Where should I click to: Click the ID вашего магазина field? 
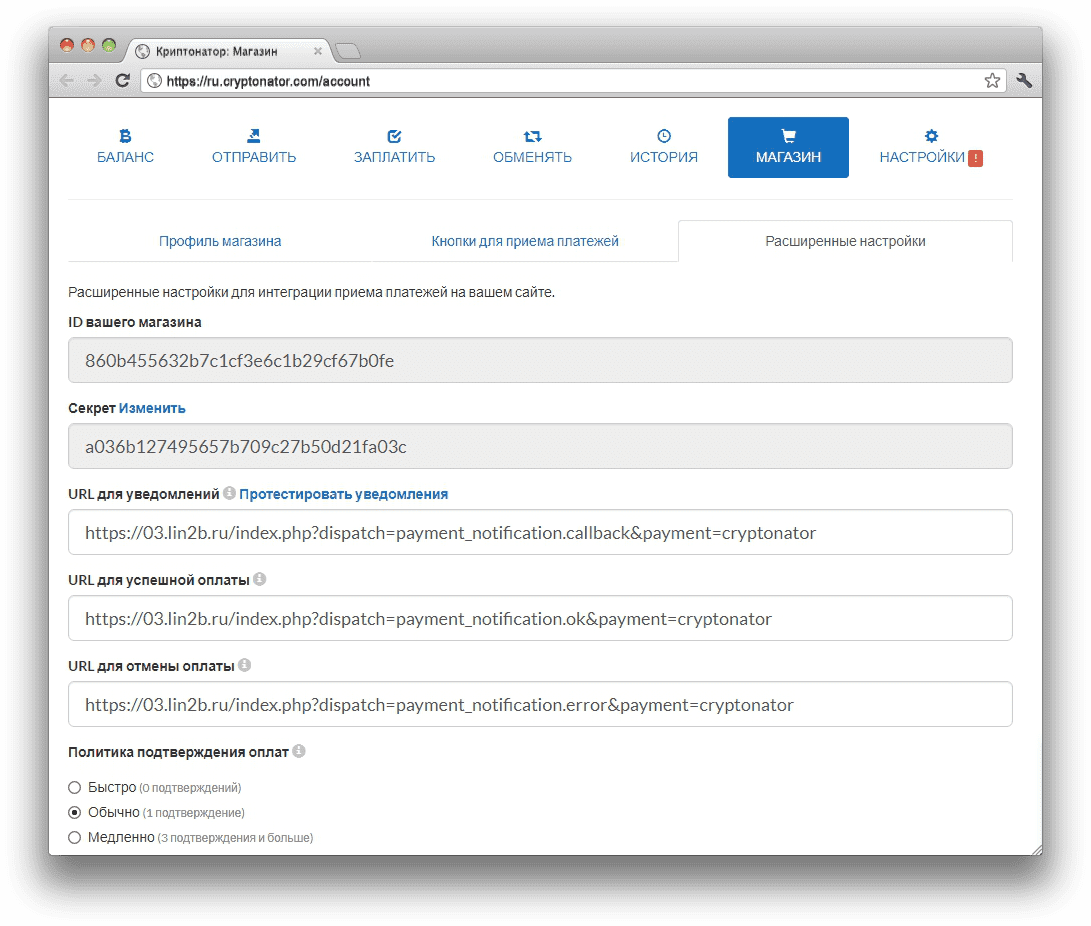(x=540, y=360)
